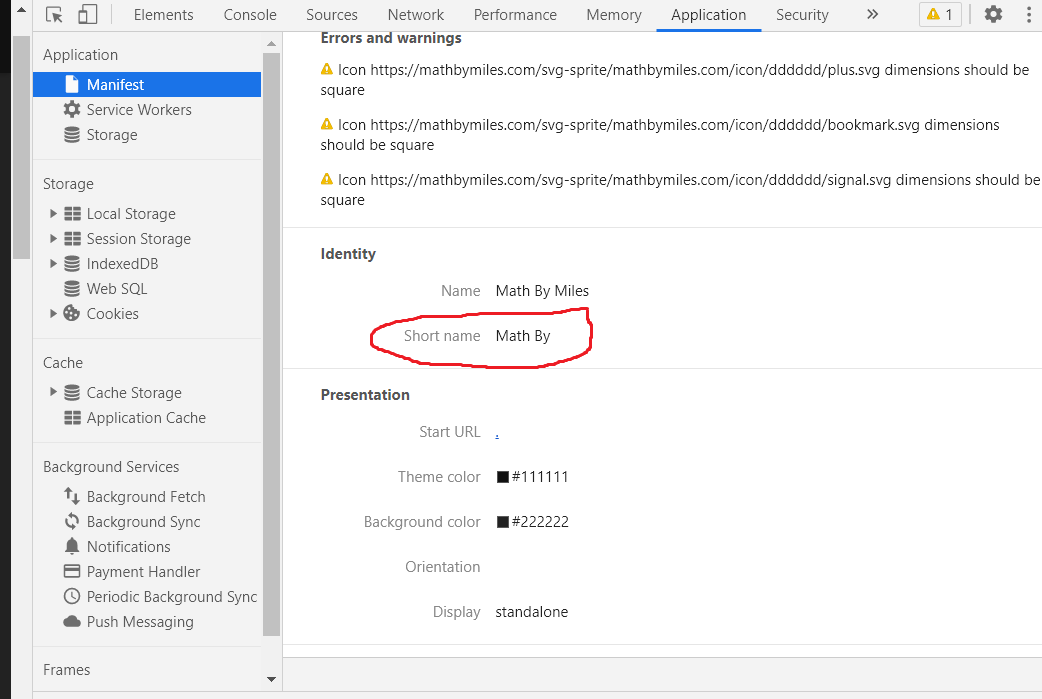This screenshot has height=699, width=1042.
Task: Click the Notifications bell icon
Action: [x=72, y=546]
